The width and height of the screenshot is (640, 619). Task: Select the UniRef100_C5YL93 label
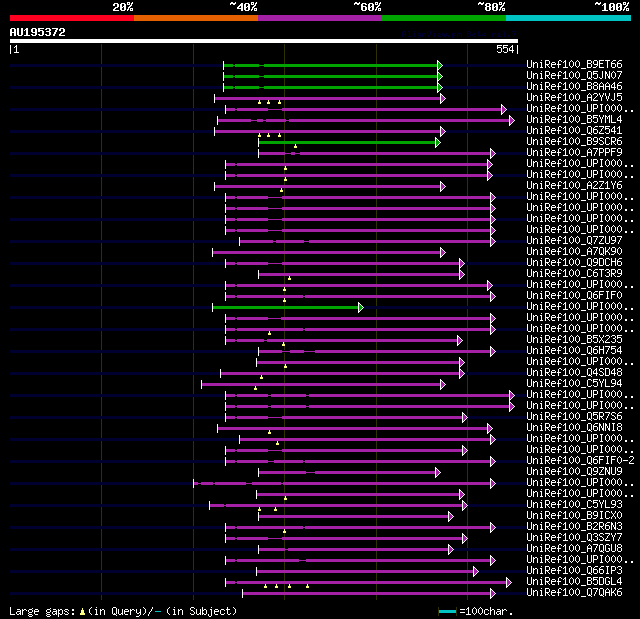574,504
